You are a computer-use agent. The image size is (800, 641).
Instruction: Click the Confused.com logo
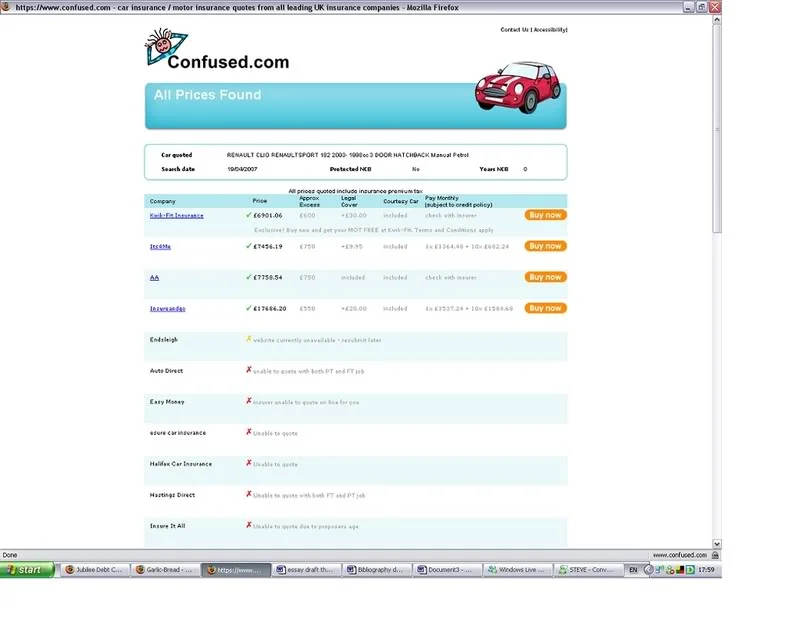pos(217,50)
